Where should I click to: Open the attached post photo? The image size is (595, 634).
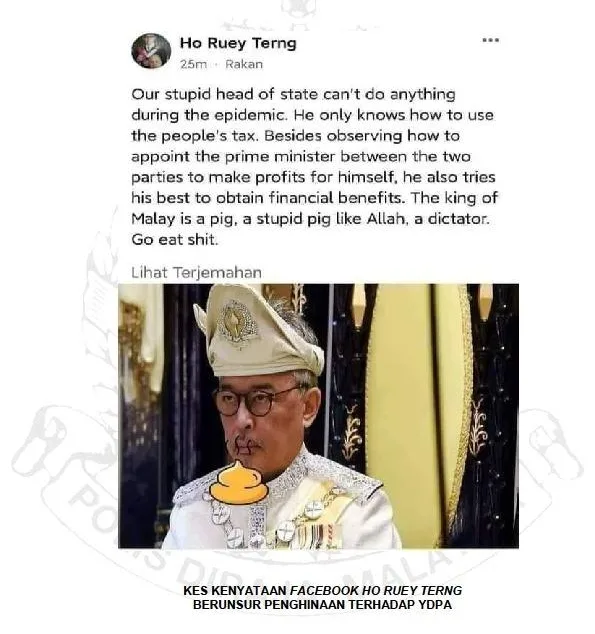(x=319, y=416)
